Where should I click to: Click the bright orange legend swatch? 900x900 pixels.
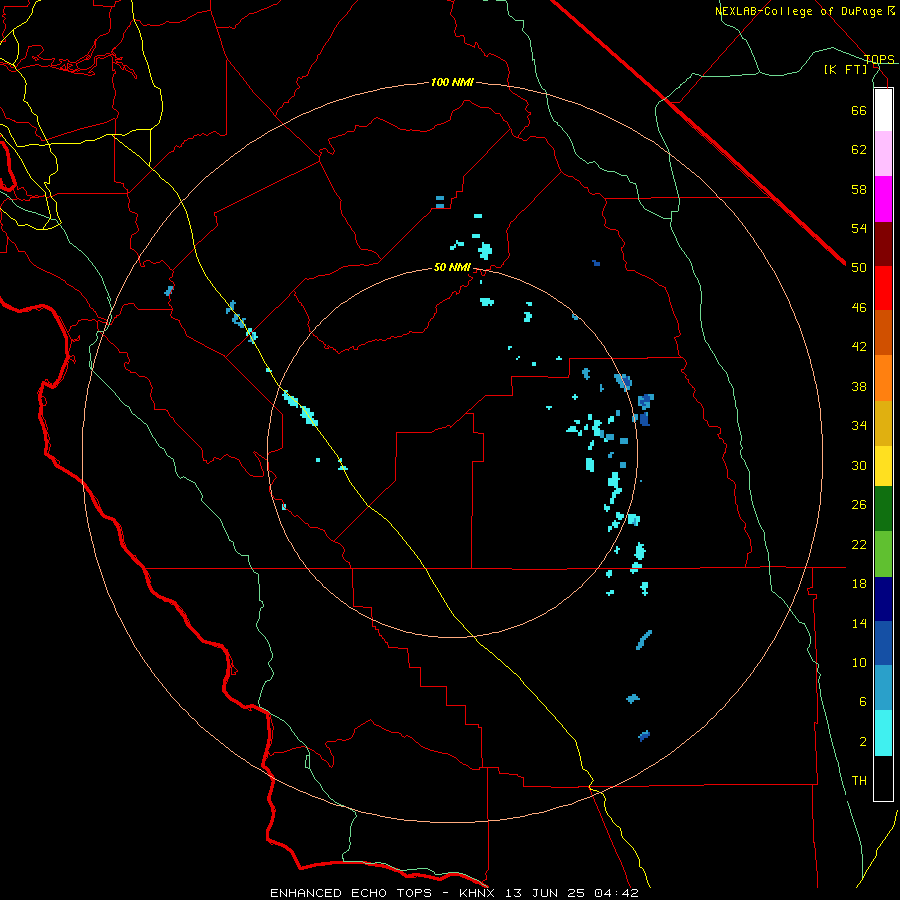(x=883, y=378)
